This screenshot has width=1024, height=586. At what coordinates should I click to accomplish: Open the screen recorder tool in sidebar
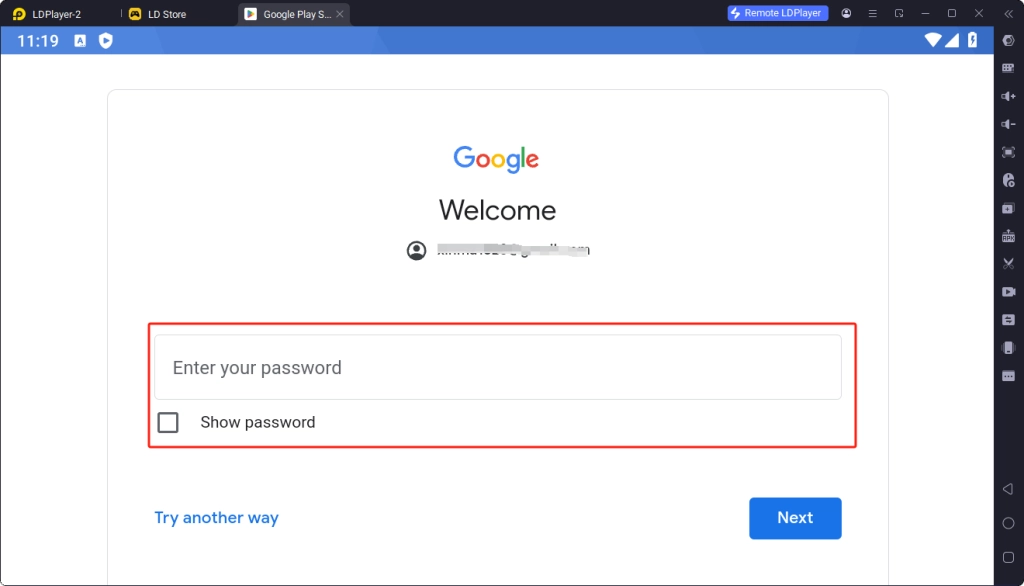[x=1008, y=291]
